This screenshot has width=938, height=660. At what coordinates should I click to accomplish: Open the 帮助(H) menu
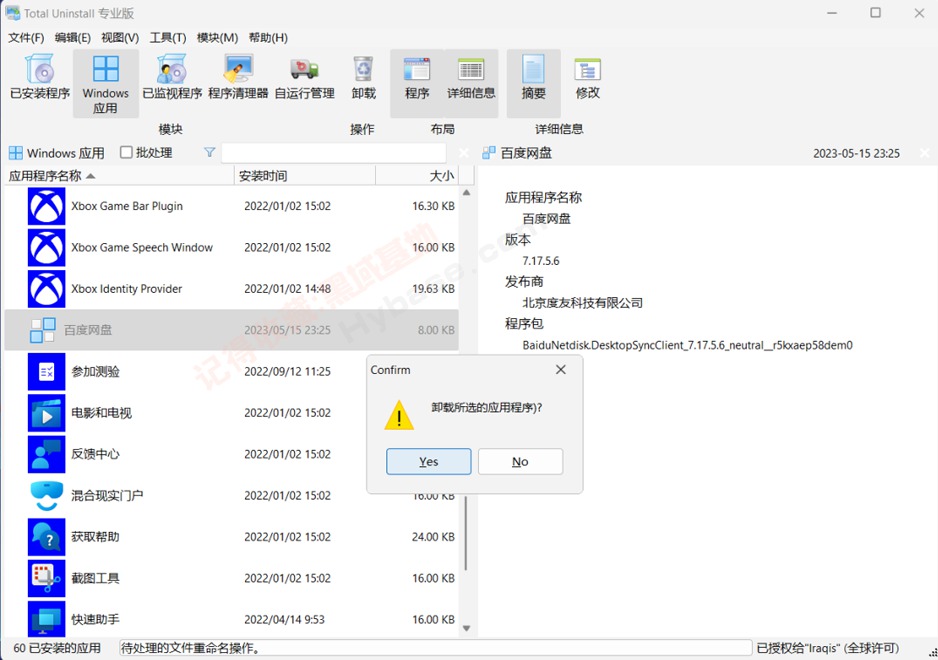pyautogui.click(x=268, y=38)
